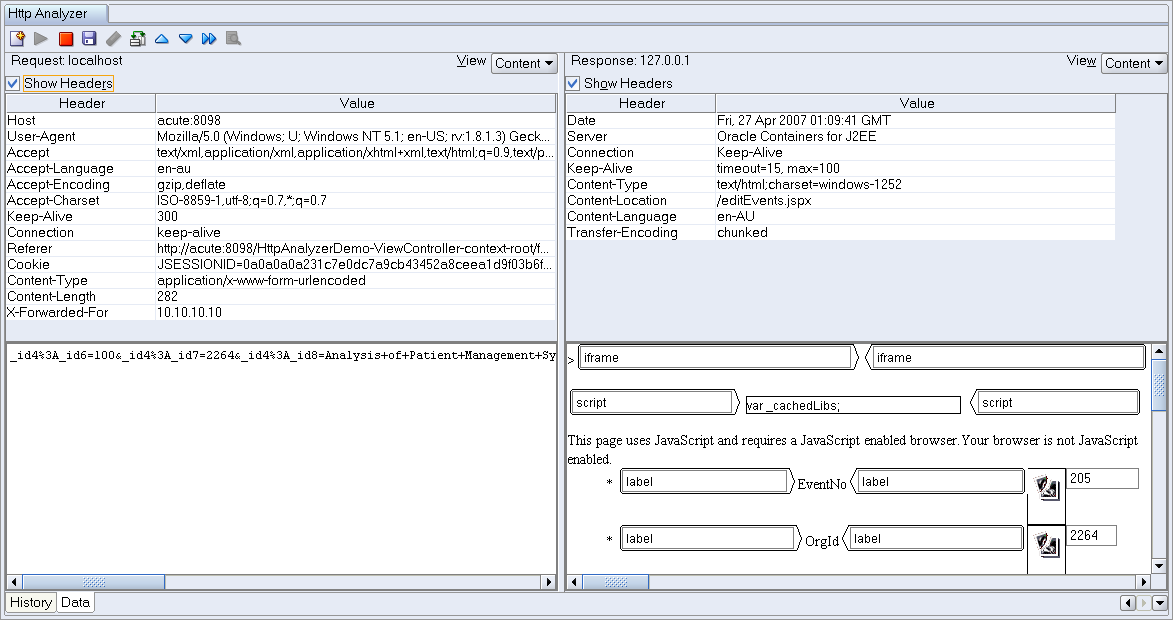Screen dimensions: 1173x620
Task: Click the blue double-arrow fast forward icon
Action: click(209, 39)
